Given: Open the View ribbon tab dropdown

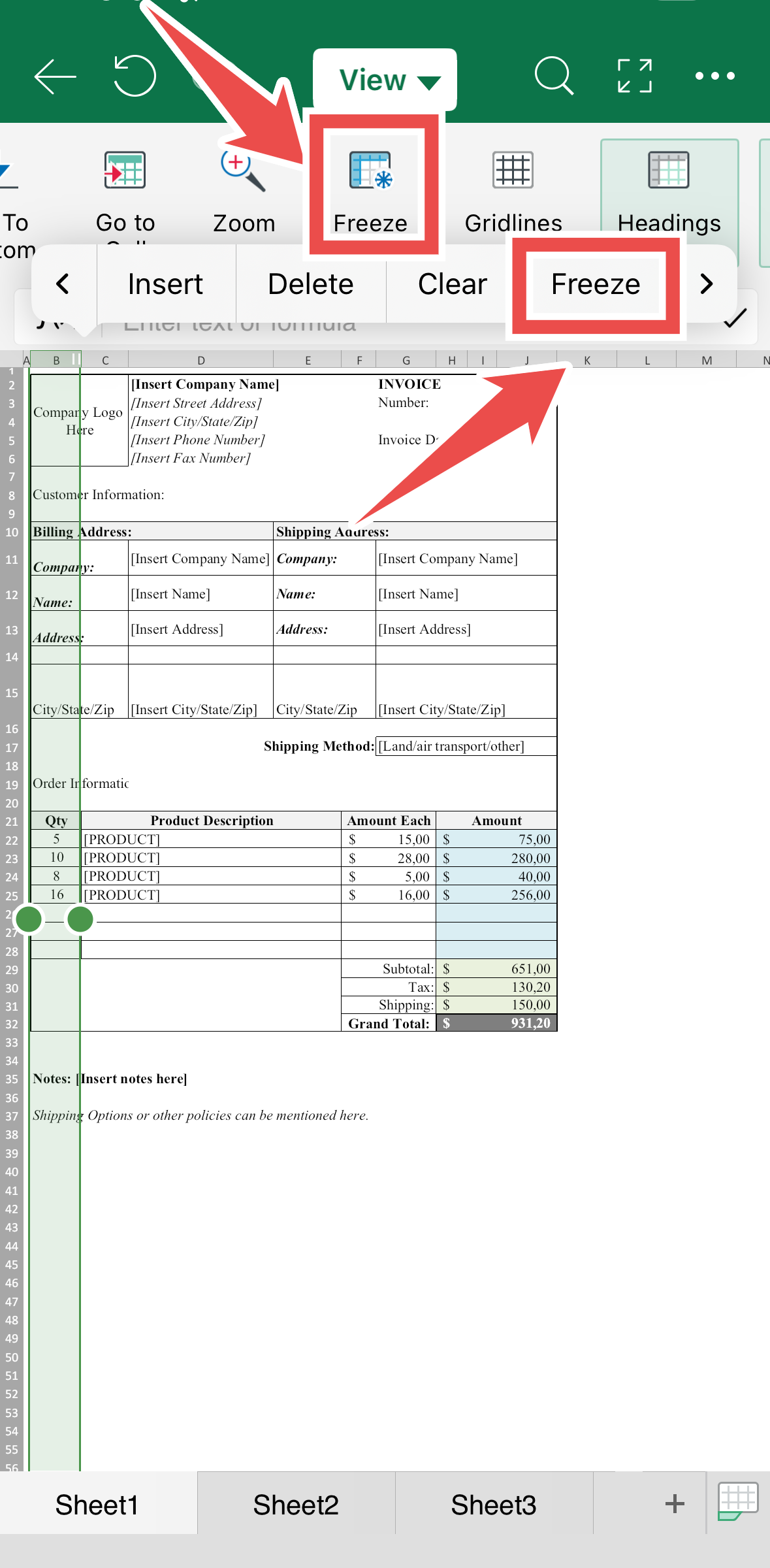Looking at the screenshot, I should click(x=385, y=80).
